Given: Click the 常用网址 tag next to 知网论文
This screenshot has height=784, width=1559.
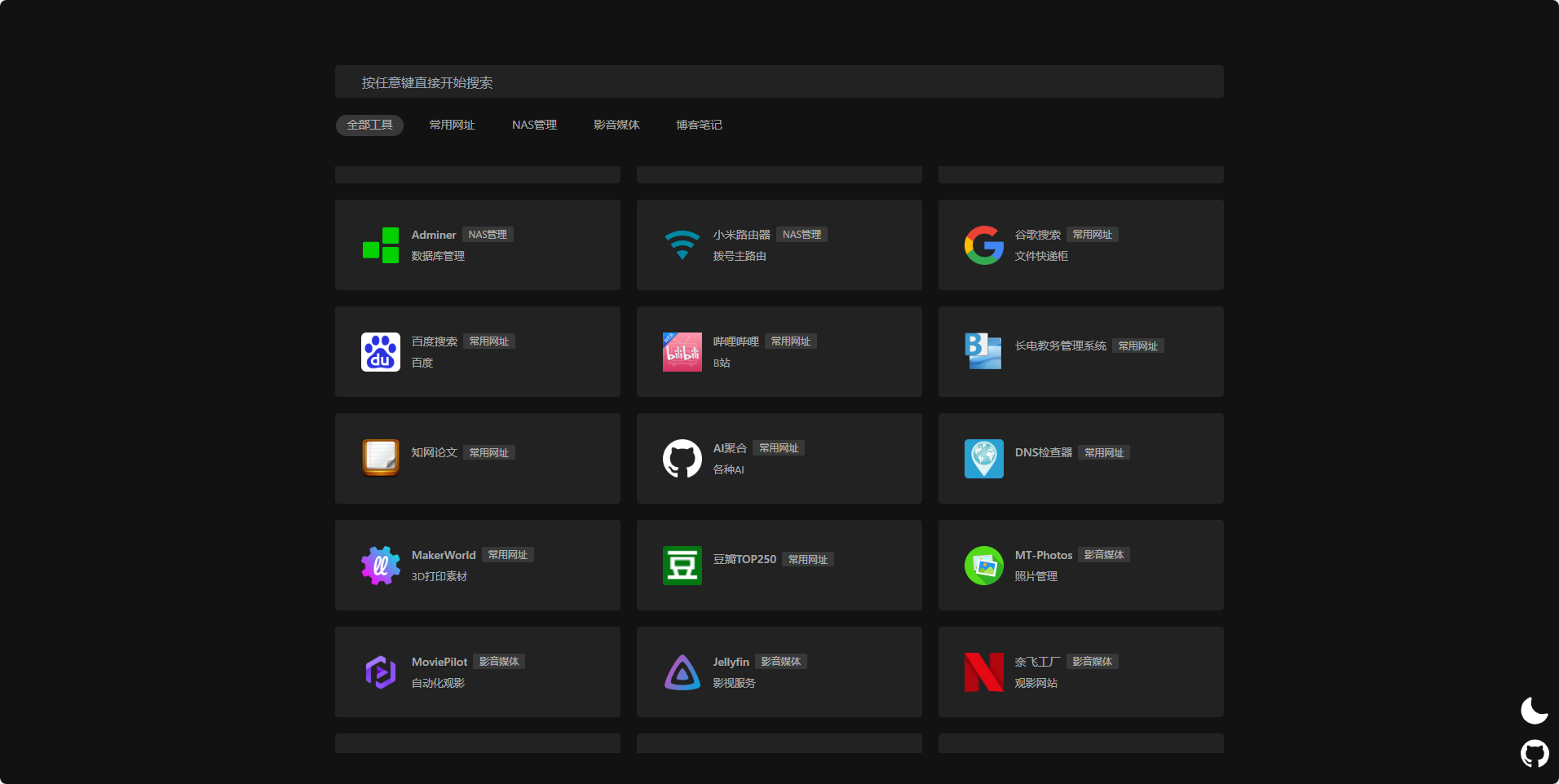Looking at the screenshot, I should click(x=489, y=452).
